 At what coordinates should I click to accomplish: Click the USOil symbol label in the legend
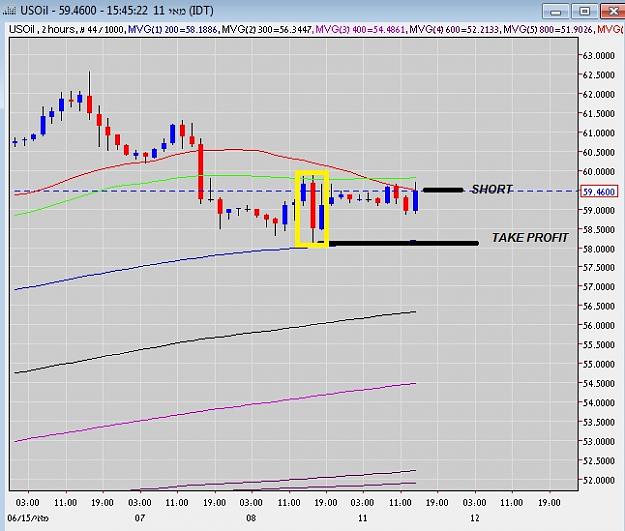click(x=22, y=30)
